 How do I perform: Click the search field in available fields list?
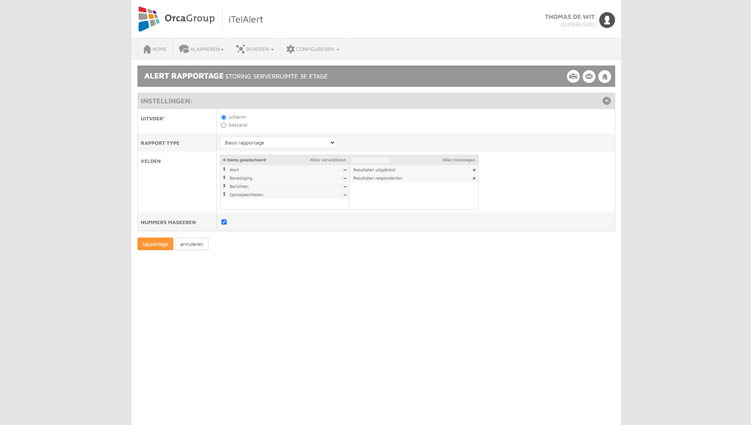click(x=371, y=160)
